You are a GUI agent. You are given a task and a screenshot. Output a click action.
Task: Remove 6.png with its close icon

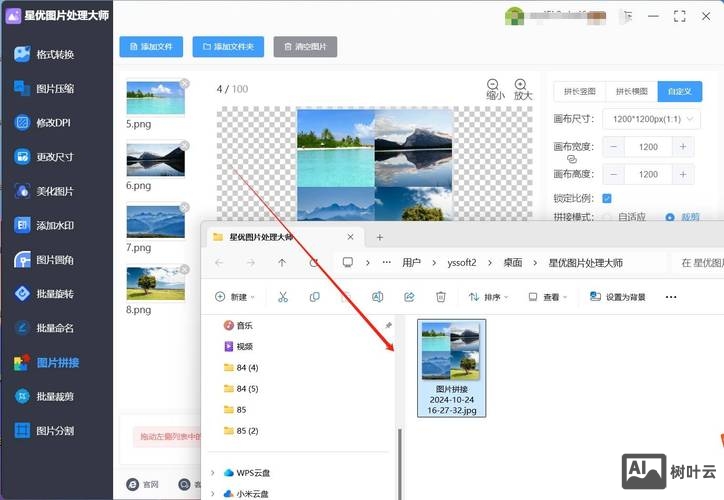point(184,146)
